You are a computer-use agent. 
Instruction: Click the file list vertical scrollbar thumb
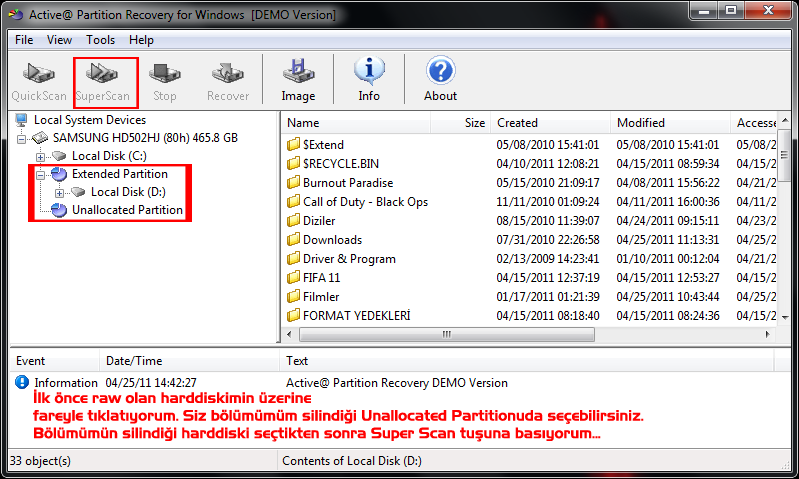point(785,155)
